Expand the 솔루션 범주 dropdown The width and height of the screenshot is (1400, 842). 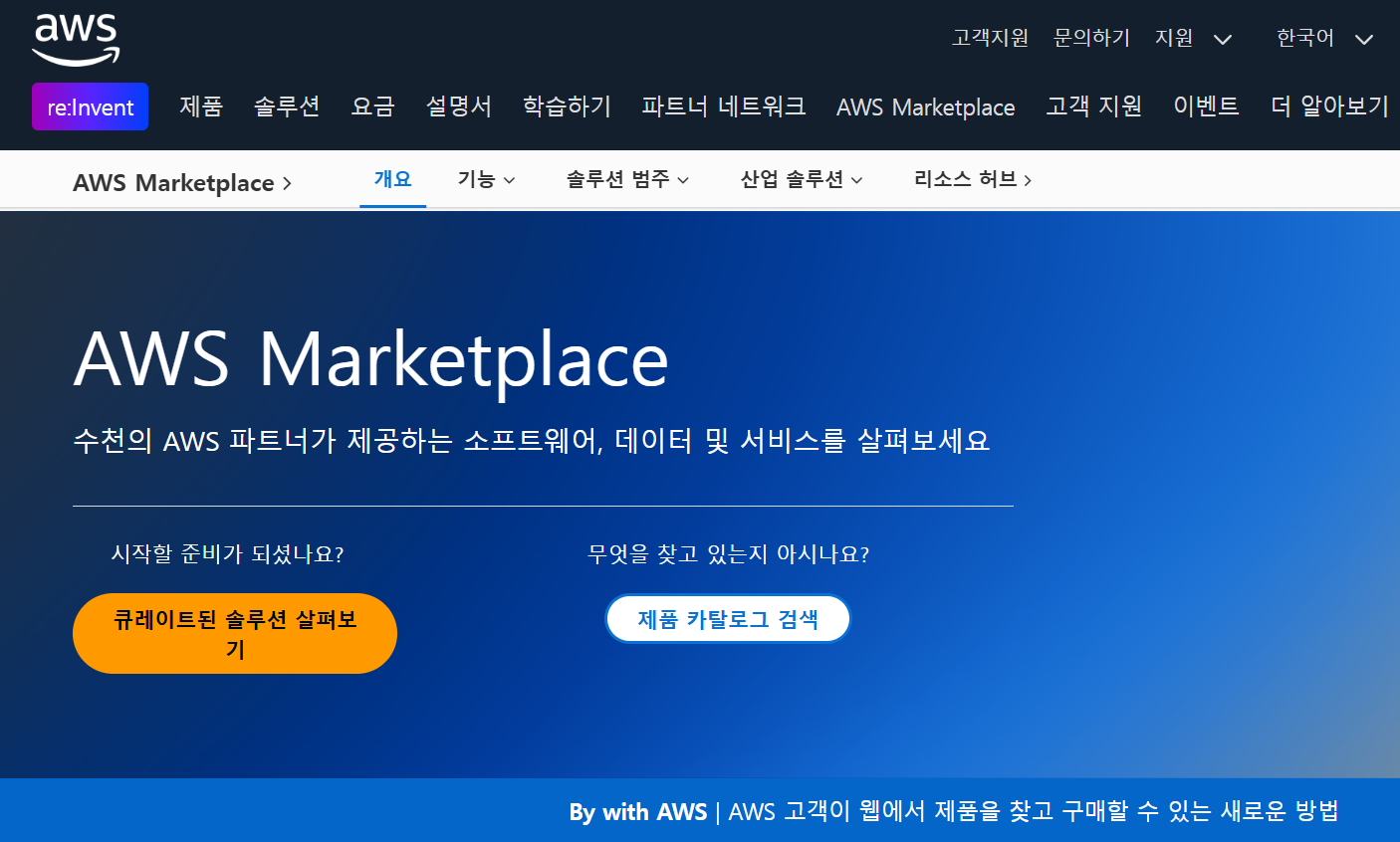point(683,181)
